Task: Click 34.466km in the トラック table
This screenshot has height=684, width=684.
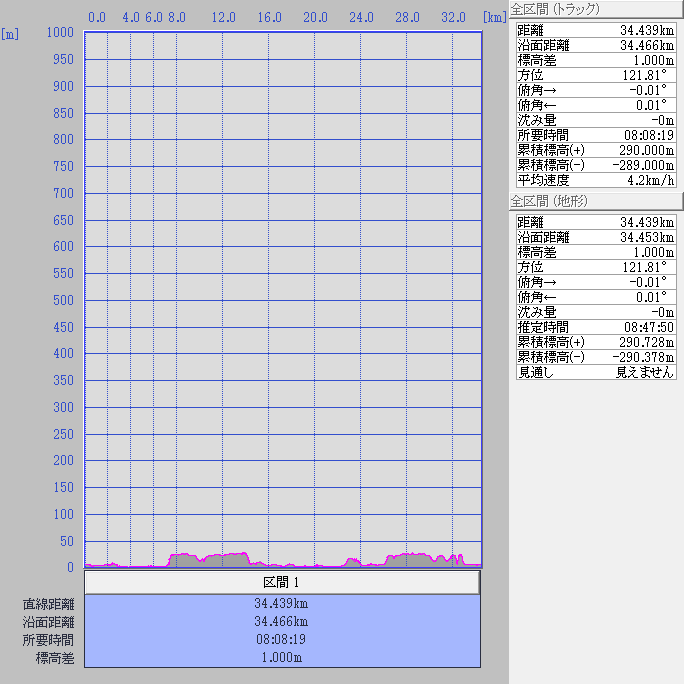Action: tap(647, 45)
